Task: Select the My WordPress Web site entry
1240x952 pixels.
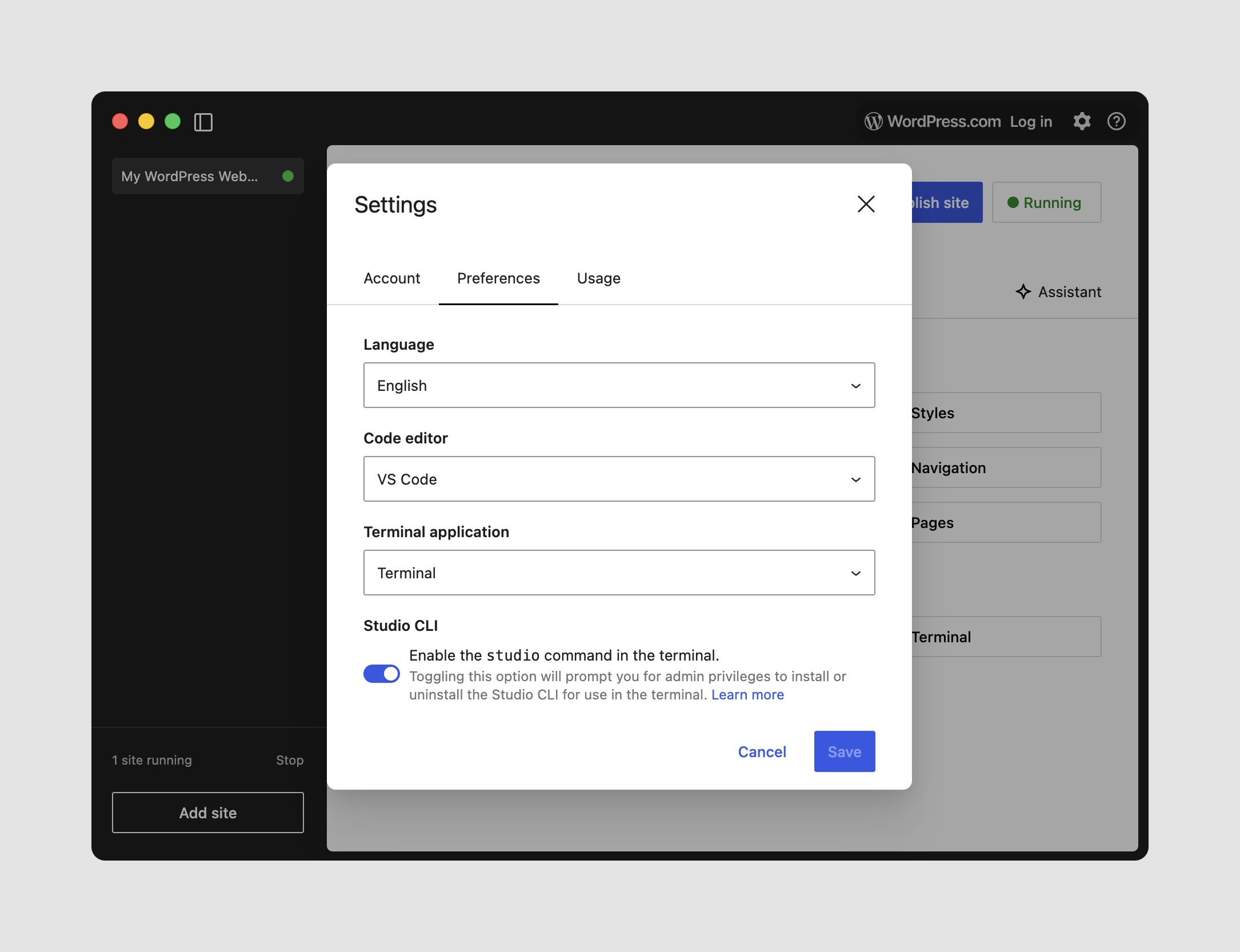Action: click(x=190, y=176)
